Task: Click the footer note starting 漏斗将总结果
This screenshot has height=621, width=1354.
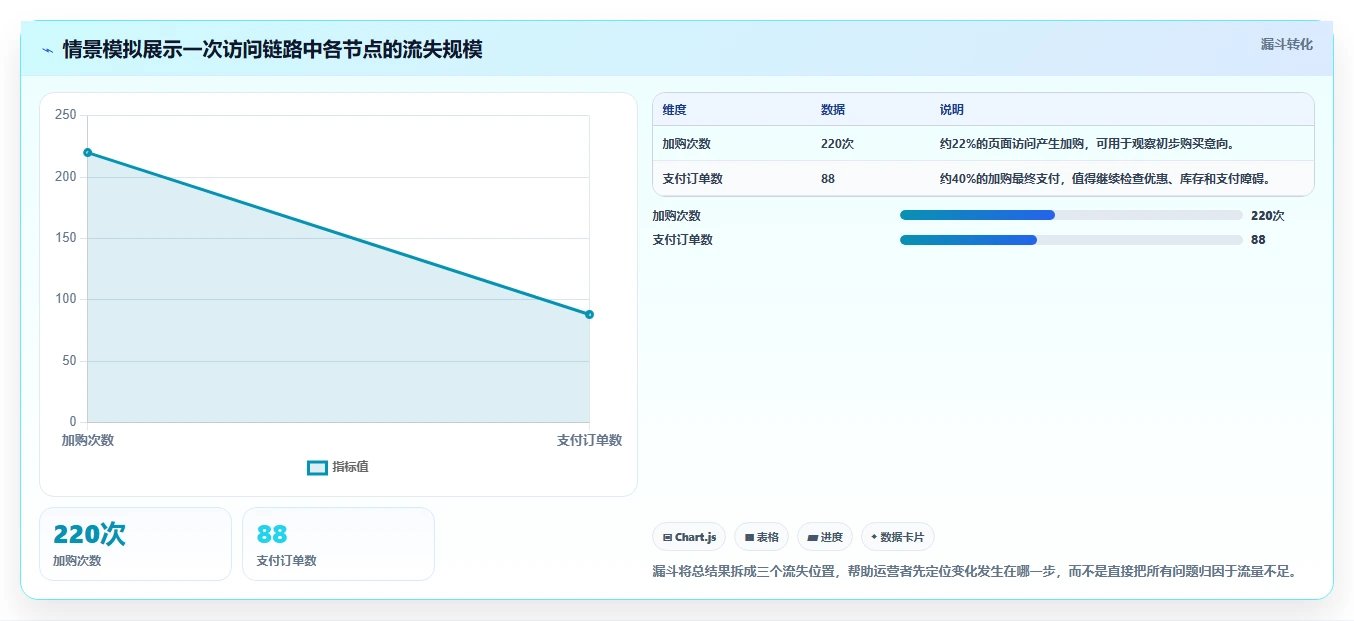Action: [x=975, y=571]
